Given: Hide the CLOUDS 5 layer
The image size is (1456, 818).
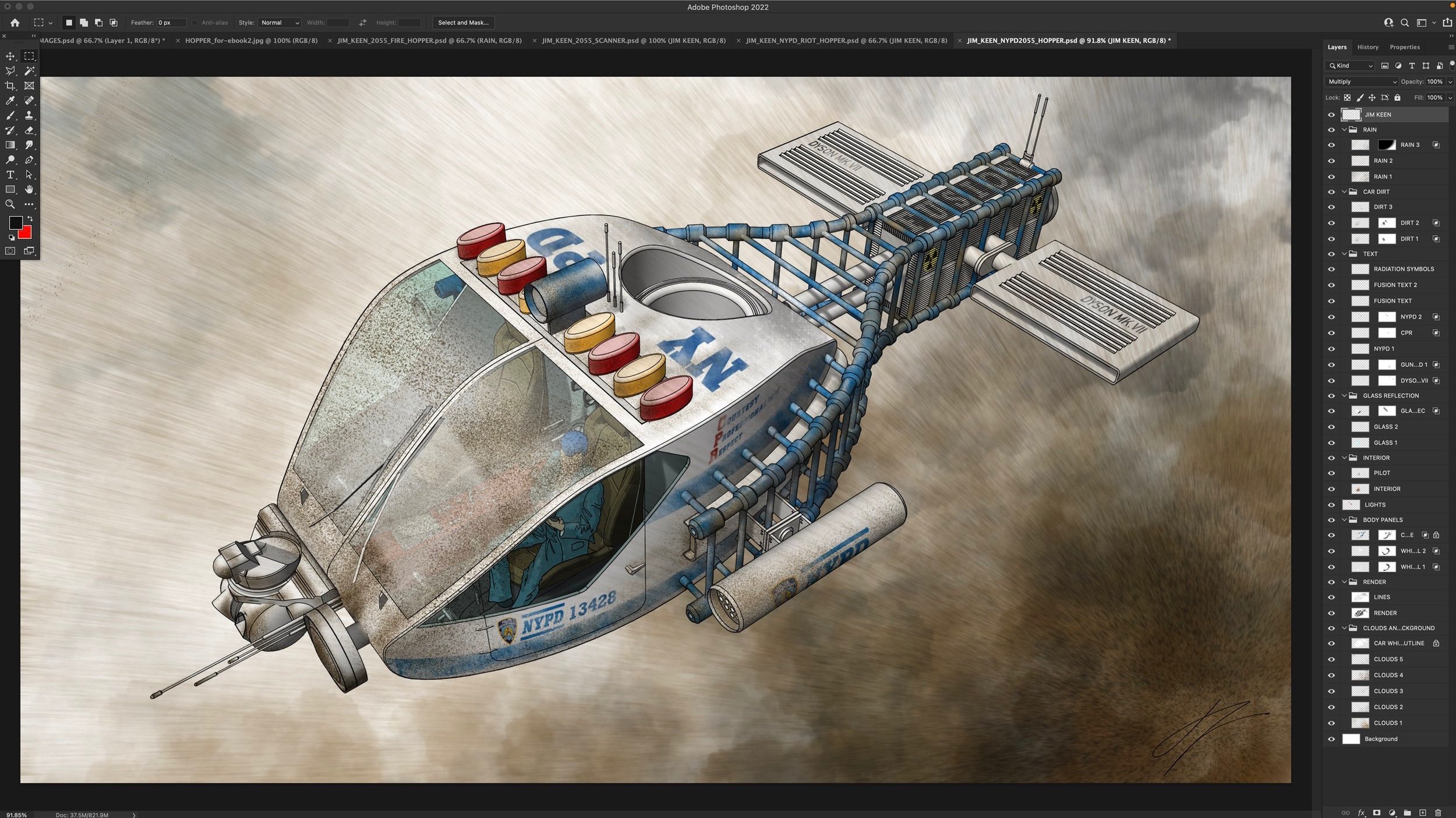Looking at the screenshot, I should (x=1331, y=659).
